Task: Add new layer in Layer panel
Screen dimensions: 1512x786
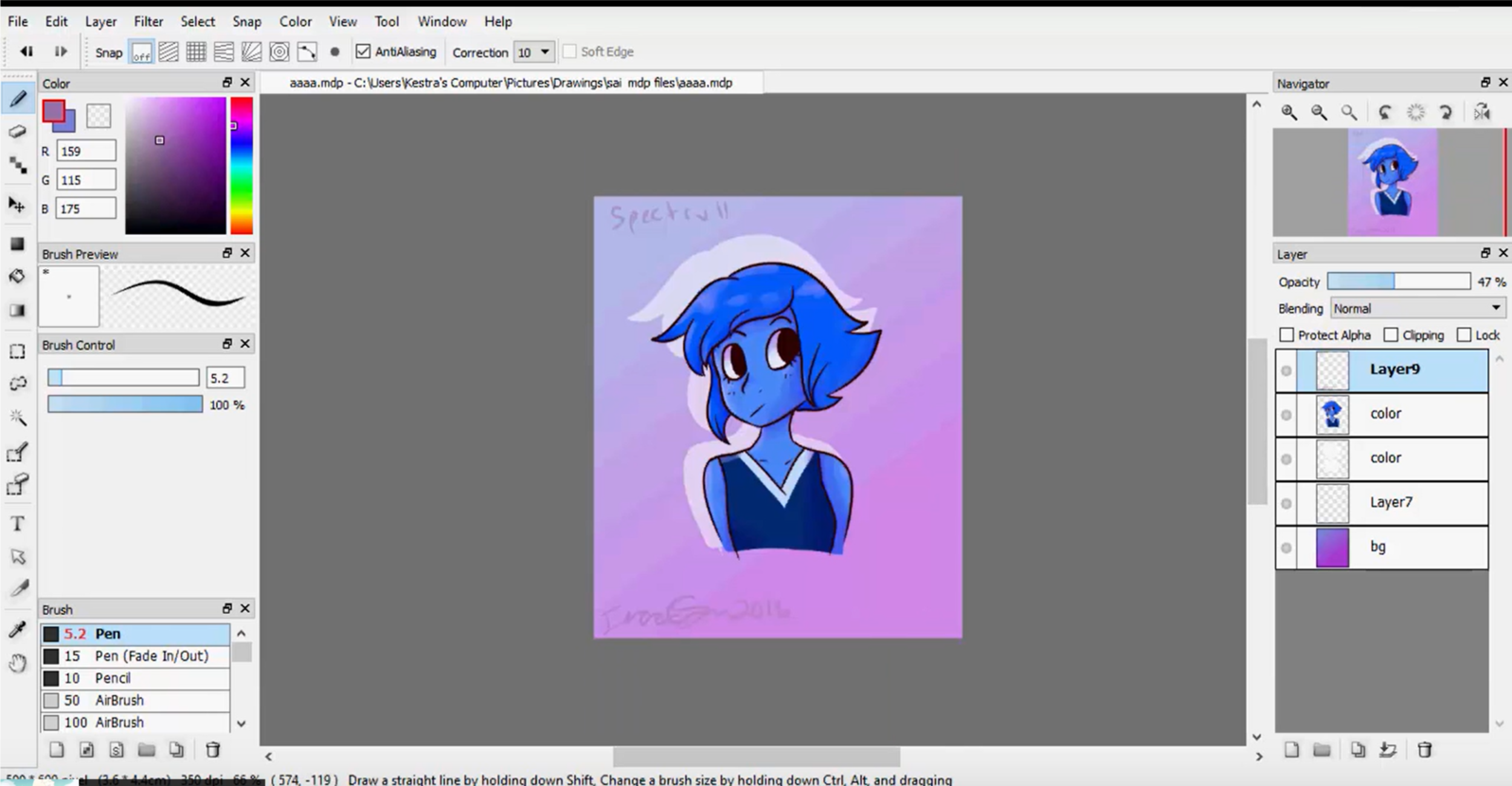Action: pos(1292,750)
